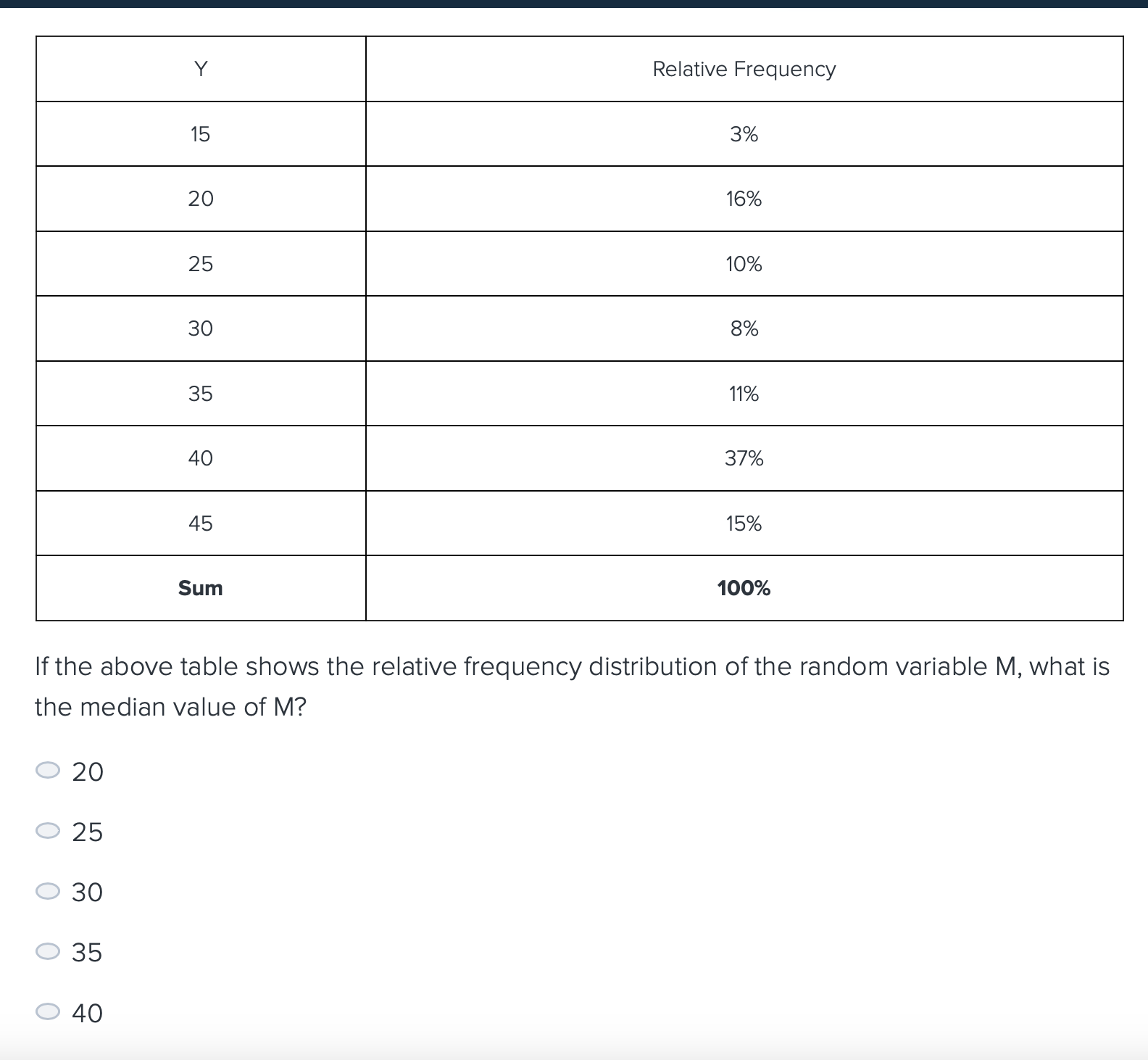Click the Y value 15 table cell
The height and width of the screenshot is (1060, 1148).
[x=201, y=134]
